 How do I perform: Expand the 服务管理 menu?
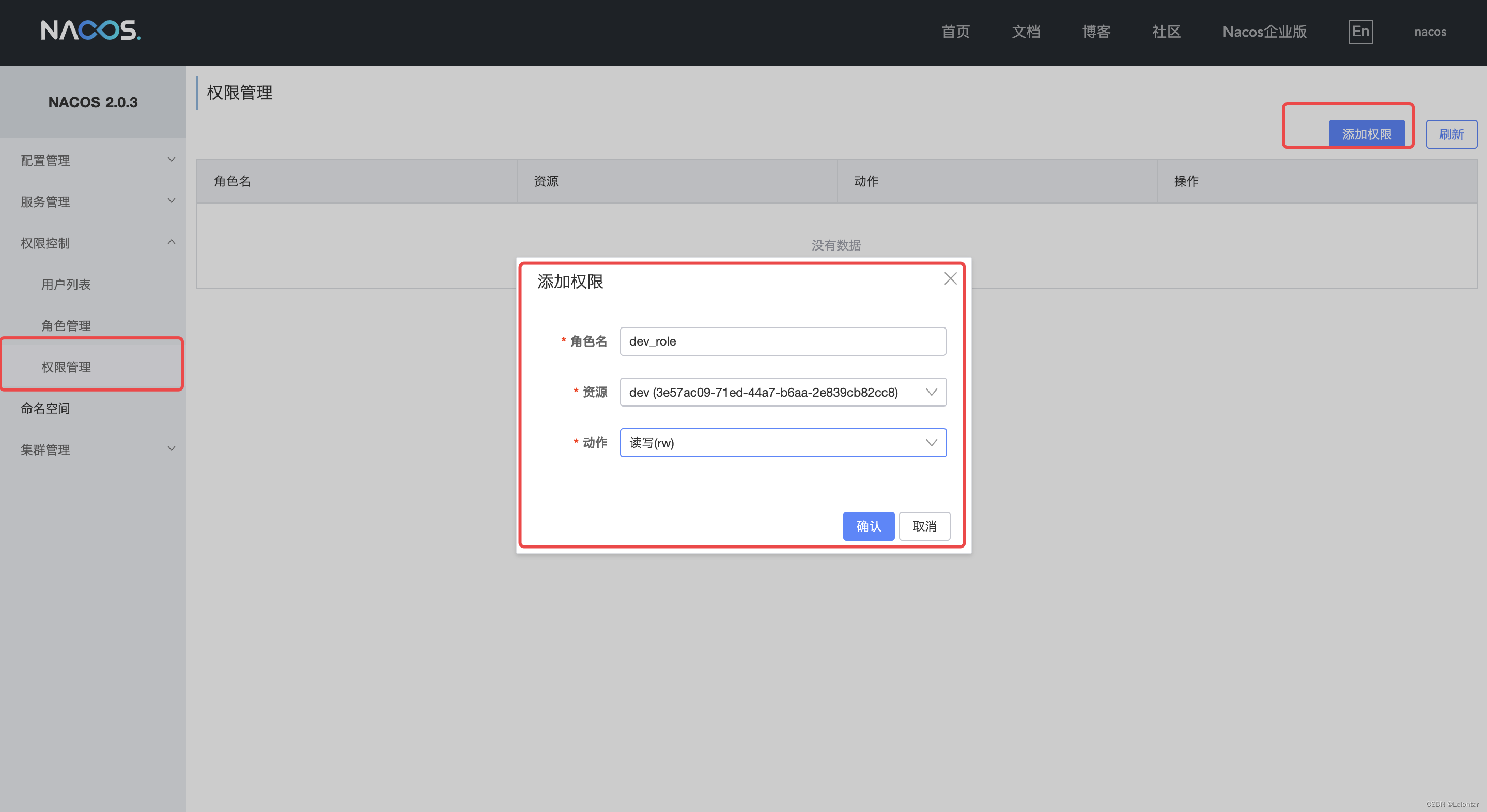tap(93, 201)
